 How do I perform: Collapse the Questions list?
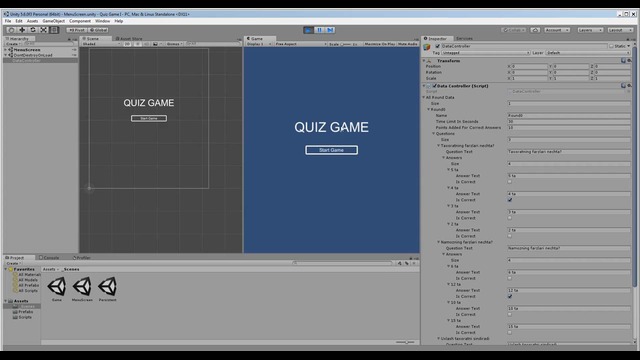[x=433, y=133]
